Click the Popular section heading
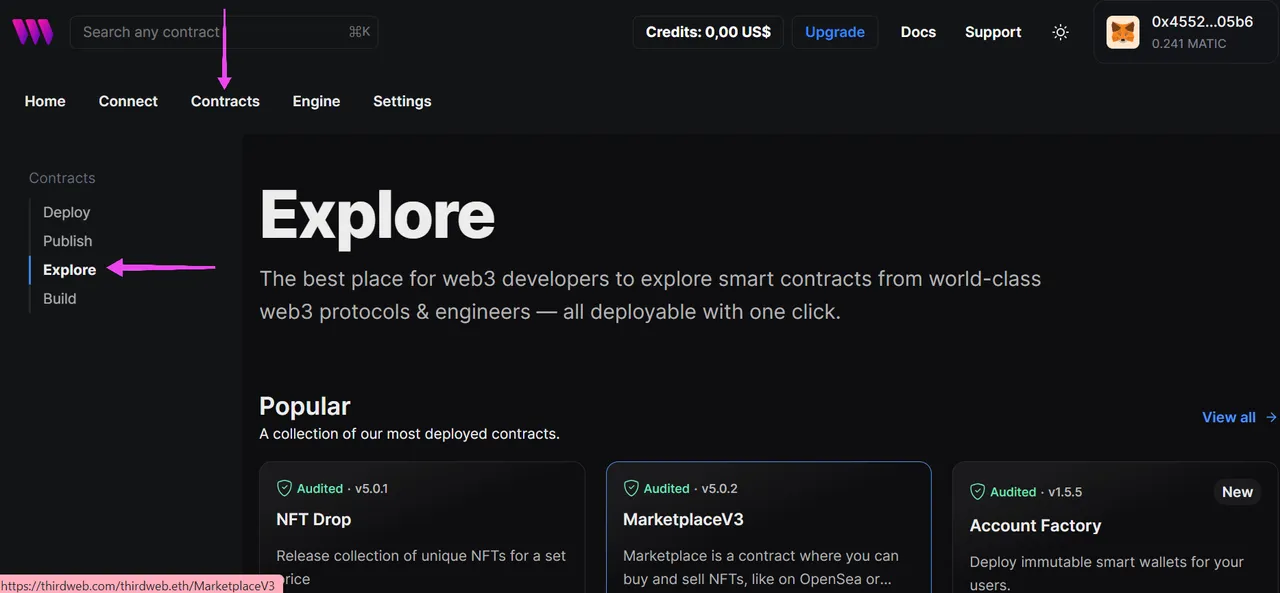 click(x=305, y=406)
